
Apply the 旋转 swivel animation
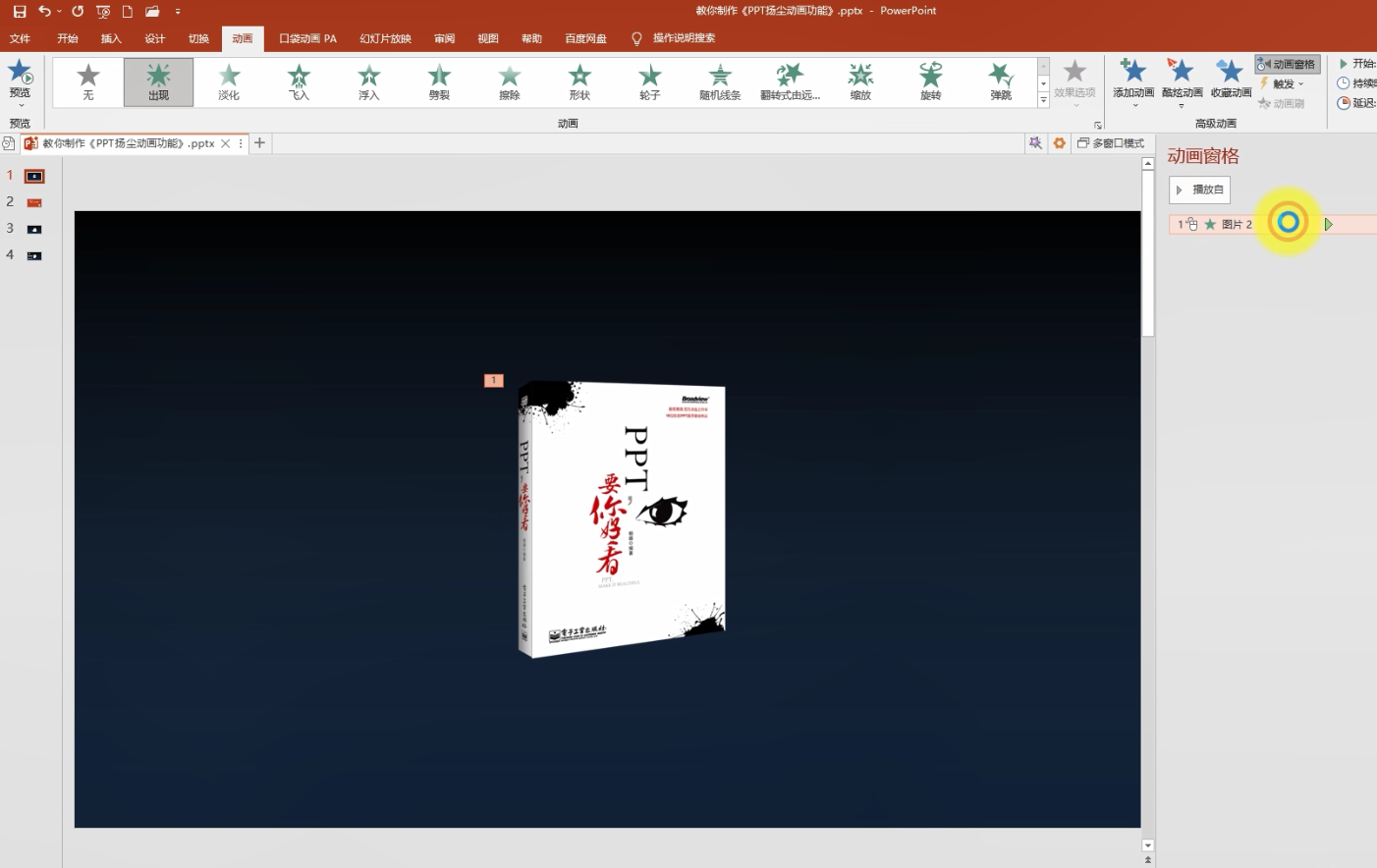pos(930,82)
